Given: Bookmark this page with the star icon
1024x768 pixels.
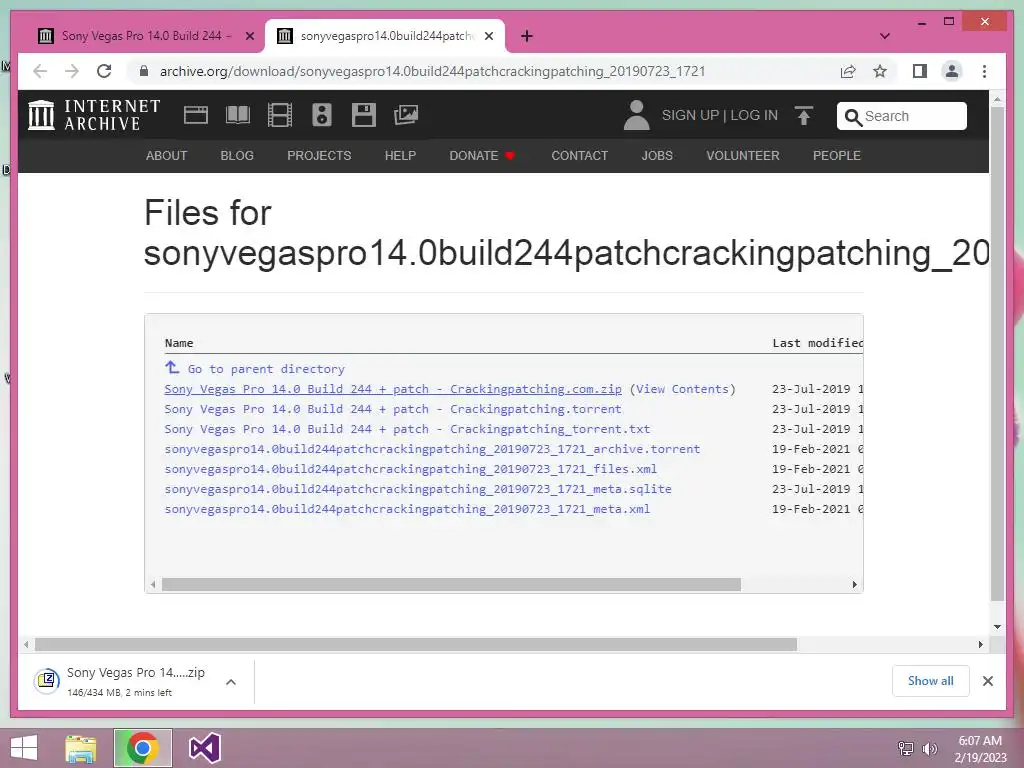Looking at the screenshot, I should (x=880, y=71).
